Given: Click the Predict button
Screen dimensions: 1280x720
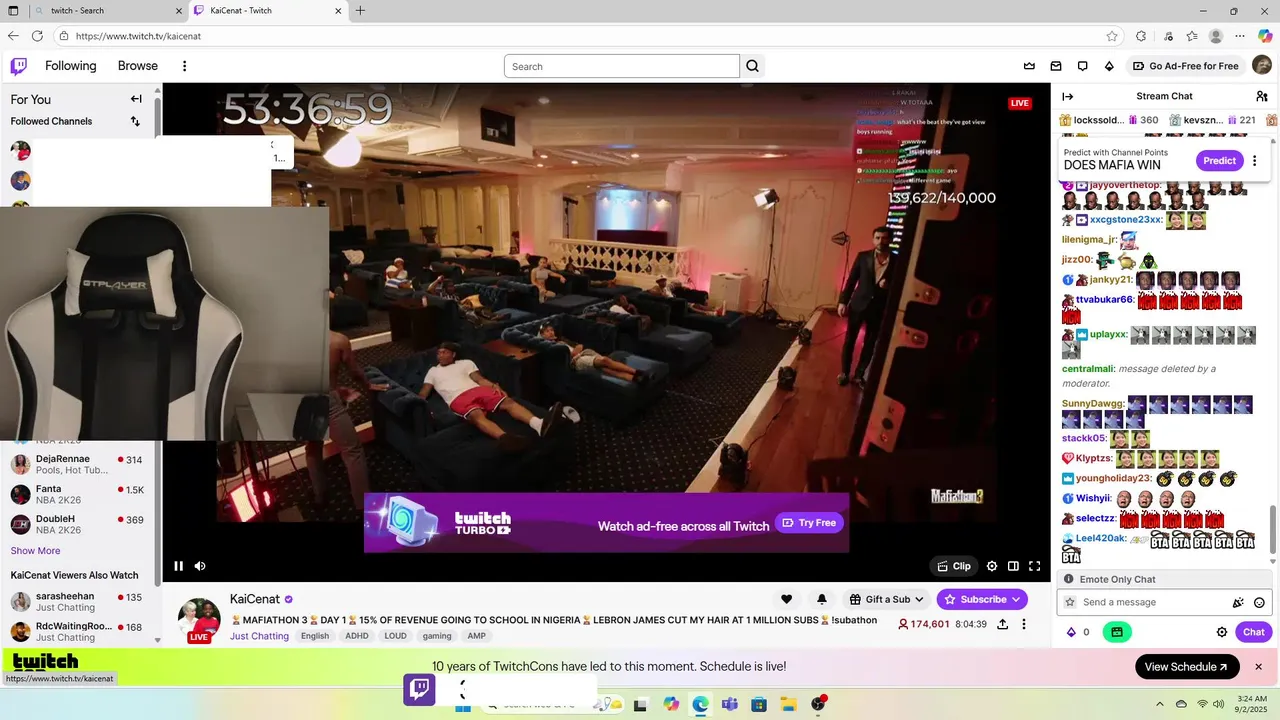Looking at the screenshot, I should point(1219,161).
